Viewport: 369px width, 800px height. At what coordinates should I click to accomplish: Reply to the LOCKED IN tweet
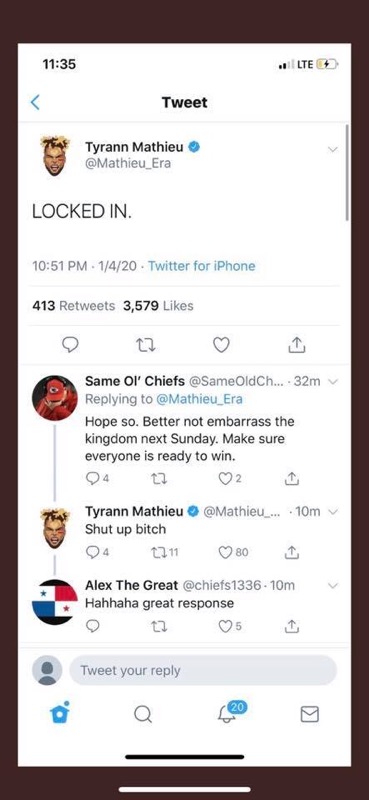70,346
